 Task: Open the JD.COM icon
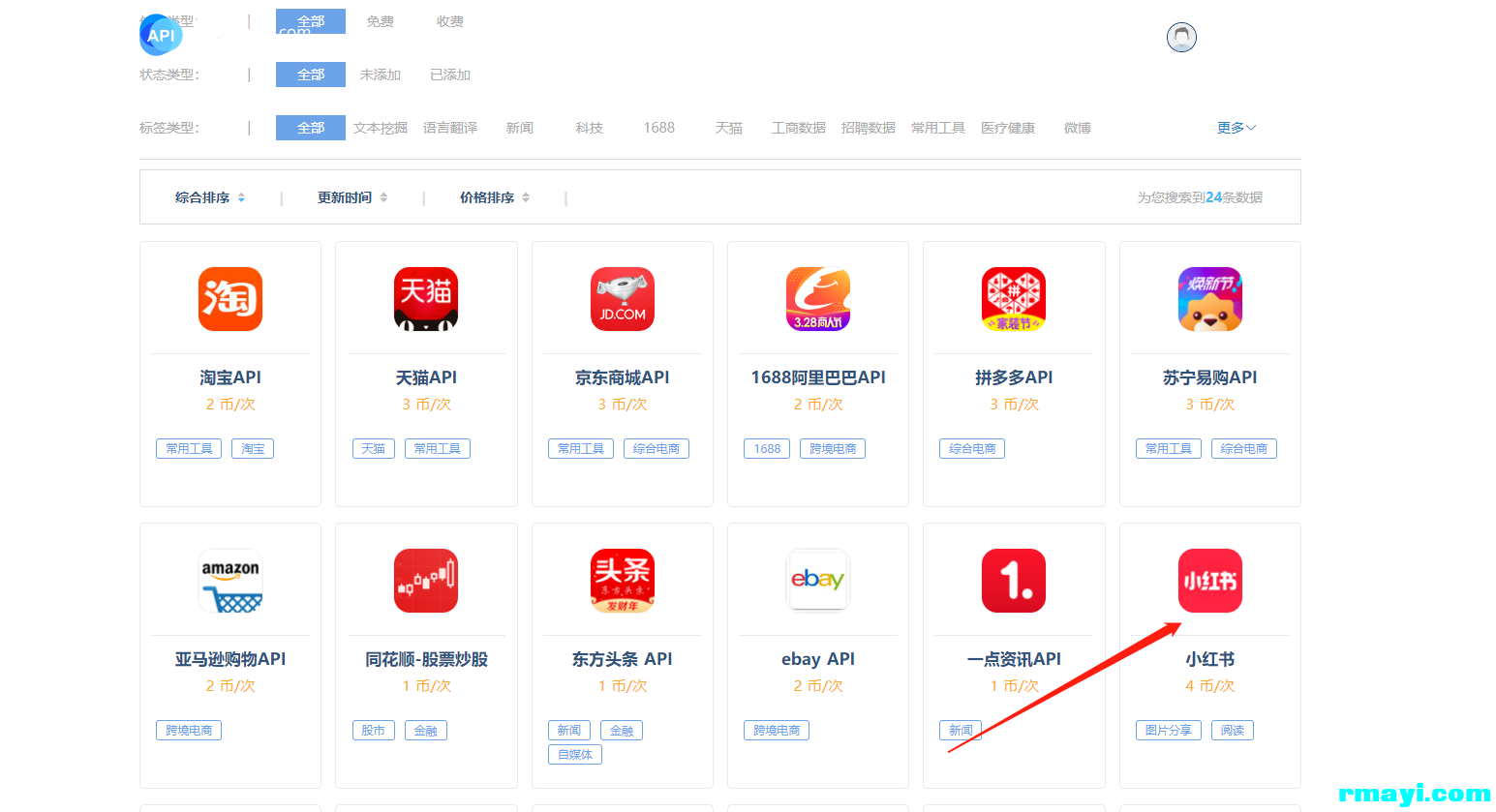pyautogui.click(x=623, y=299)
